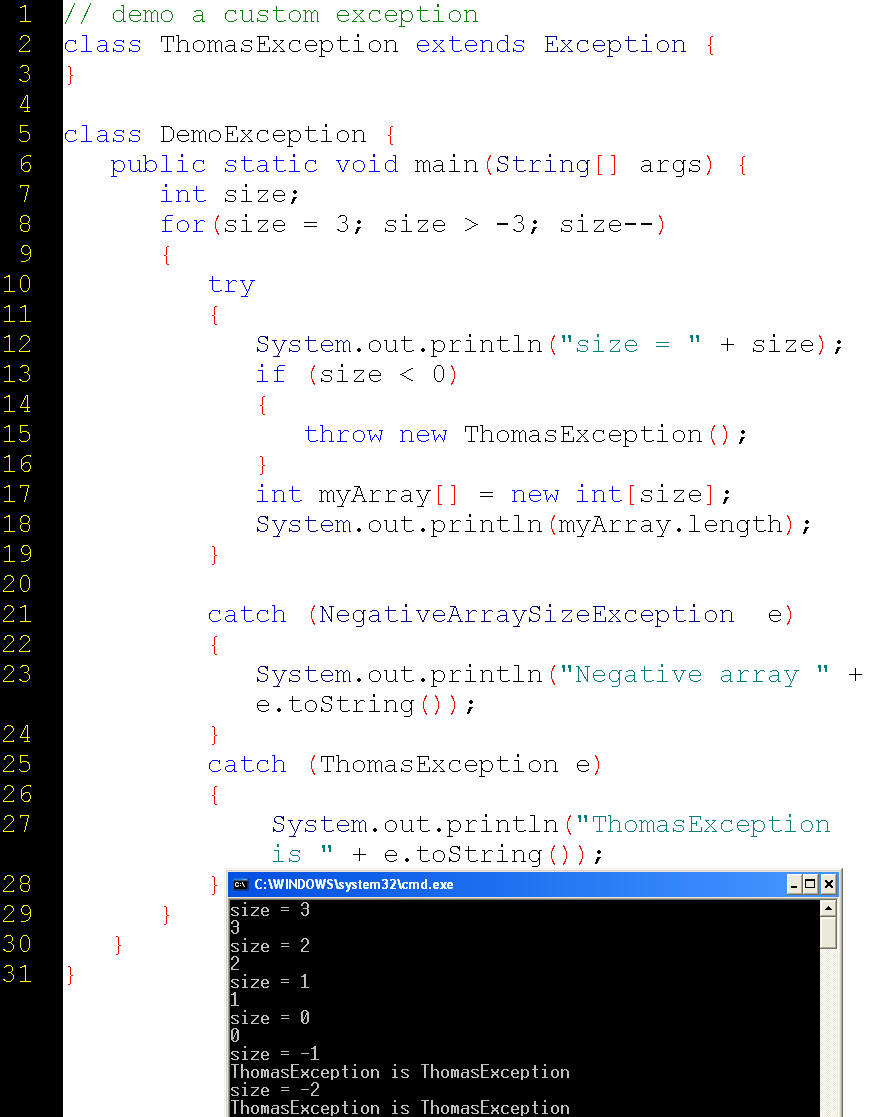Click 'ThomasException()' on line 15
Image resolution: width=871 pixels, height=1117 pixels.
pos(597,435)
